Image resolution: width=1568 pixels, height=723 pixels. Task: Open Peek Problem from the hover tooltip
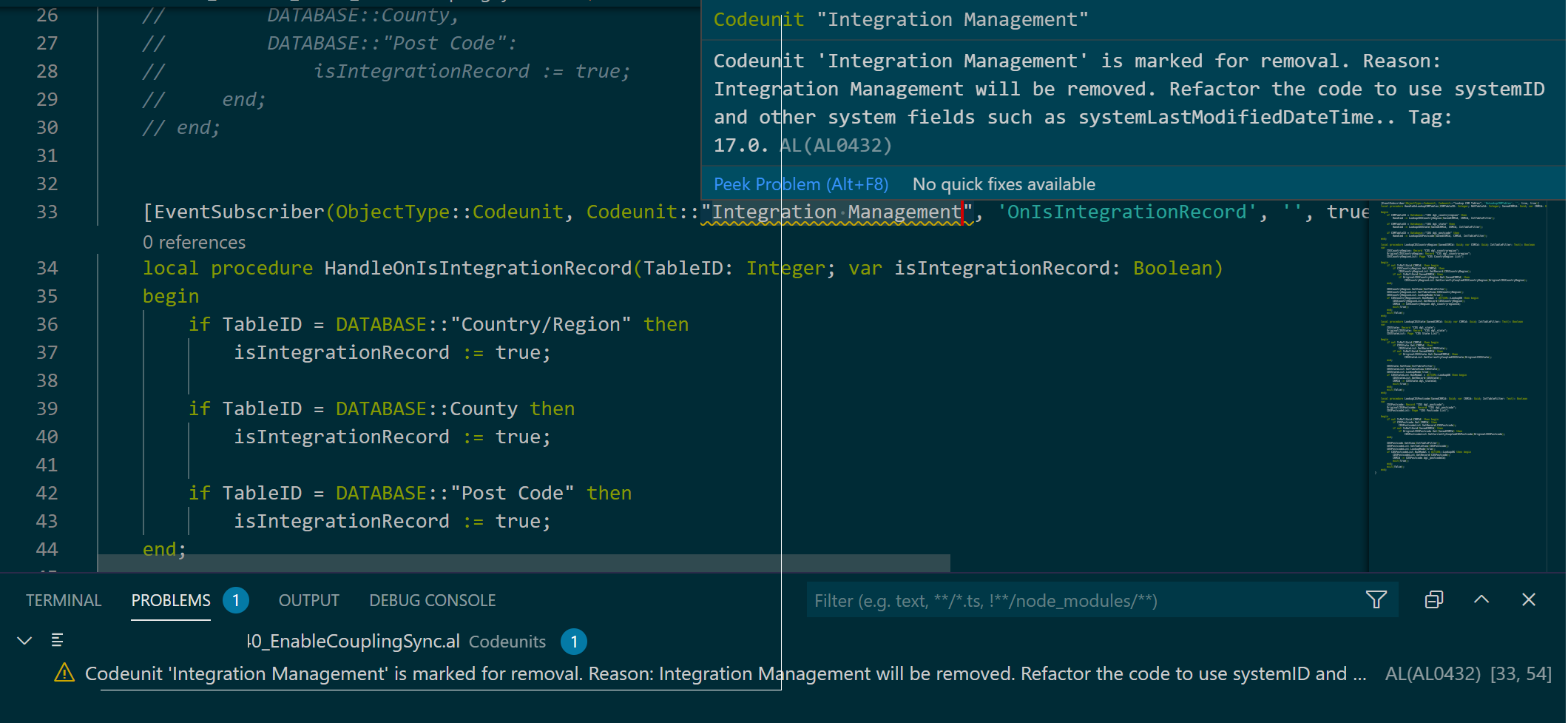click(x=800, y=184)
